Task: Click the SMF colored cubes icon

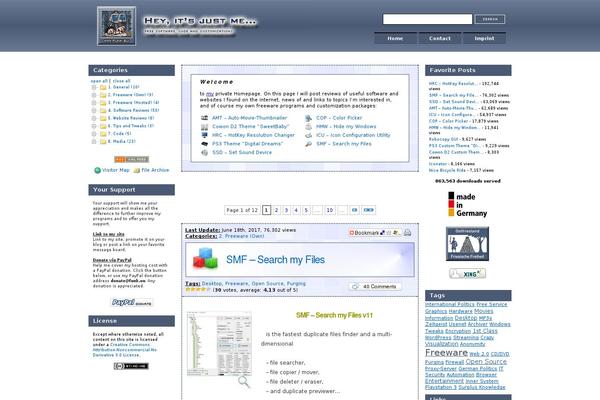Action: click(x=205, y=258)
